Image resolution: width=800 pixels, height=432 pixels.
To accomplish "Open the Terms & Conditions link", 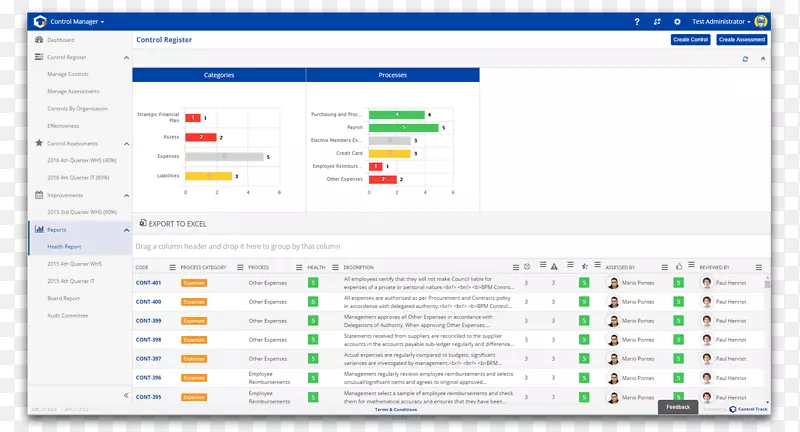I will [396, 410].
